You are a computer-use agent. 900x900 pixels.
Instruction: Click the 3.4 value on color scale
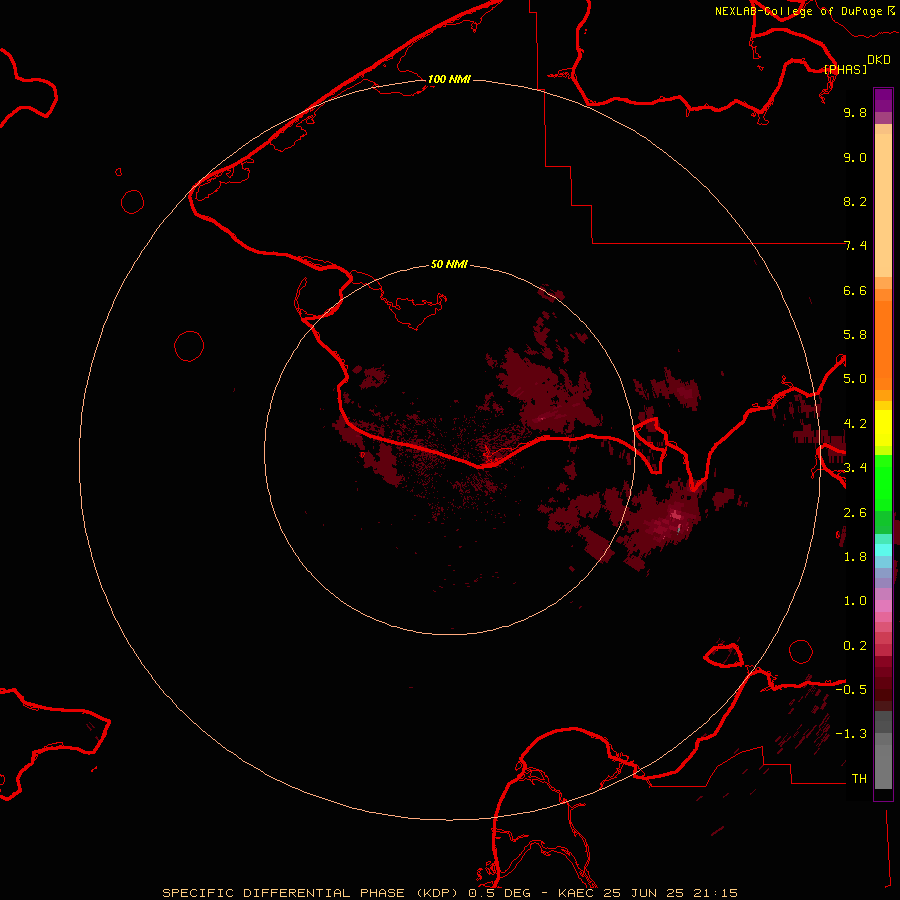click(855, 468)
